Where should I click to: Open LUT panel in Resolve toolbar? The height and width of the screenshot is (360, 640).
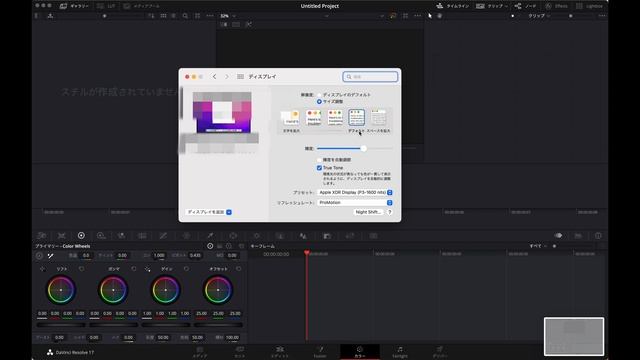click(x=106, y=6)
